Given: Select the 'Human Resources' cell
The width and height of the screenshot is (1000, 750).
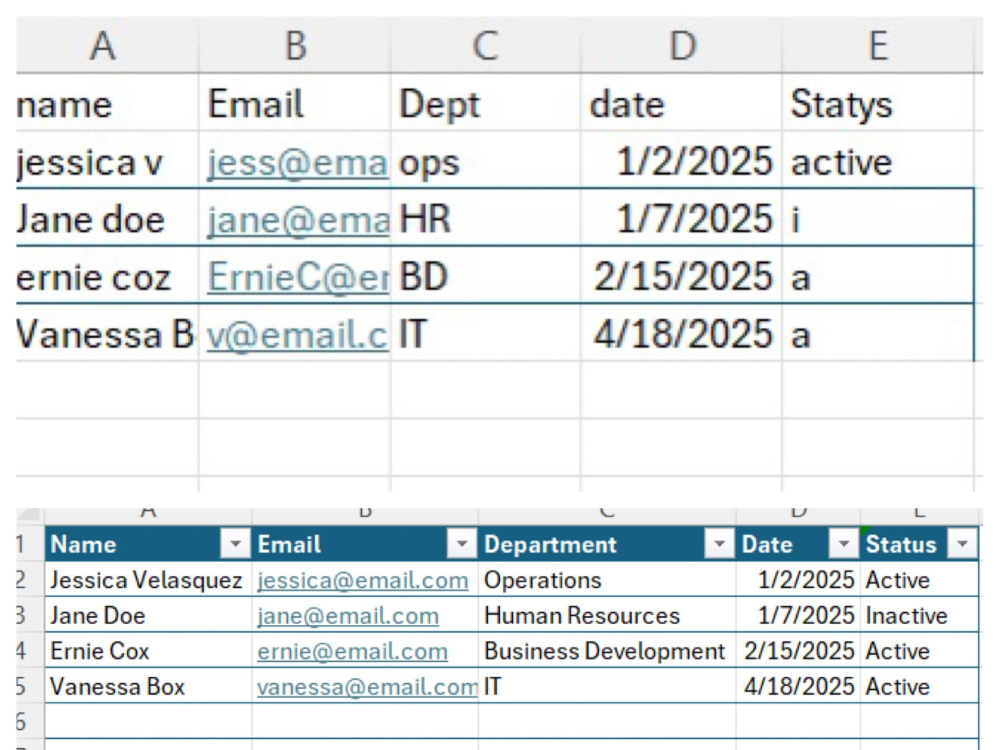Looking at the screenshot, I should coord(607,615).
